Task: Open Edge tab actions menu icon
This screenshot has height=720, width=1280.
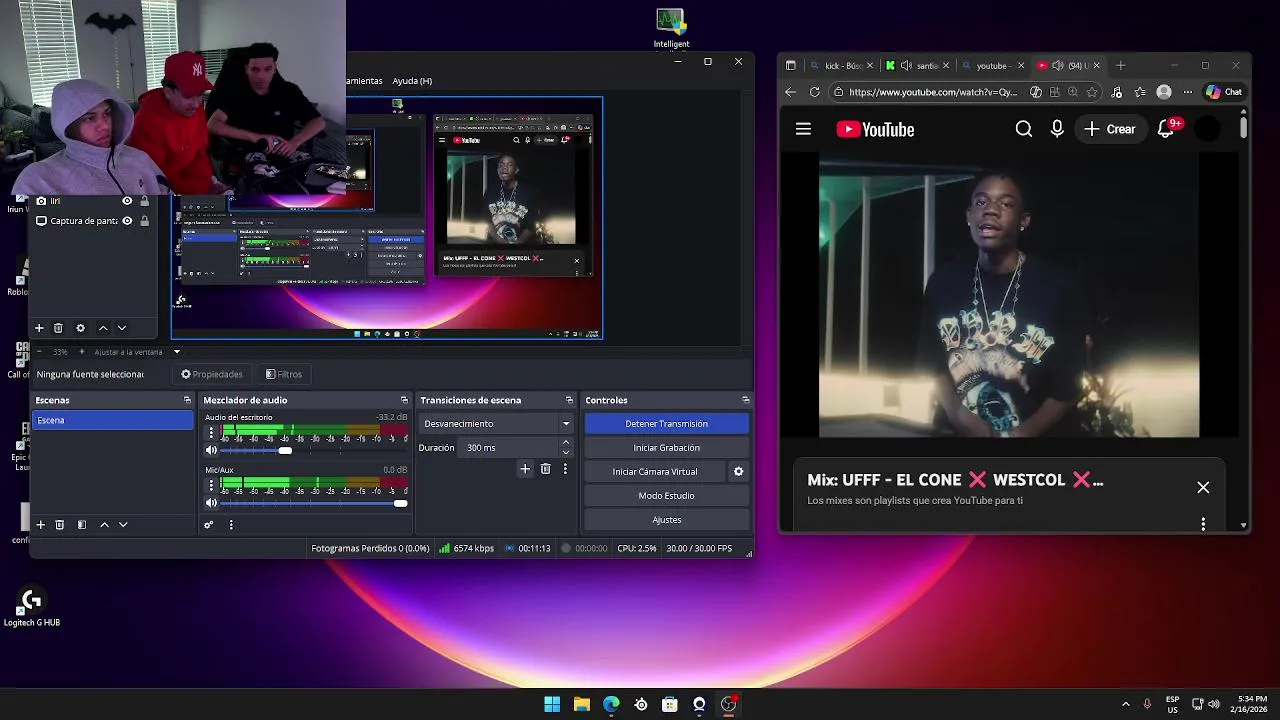Action: [790, 65]
